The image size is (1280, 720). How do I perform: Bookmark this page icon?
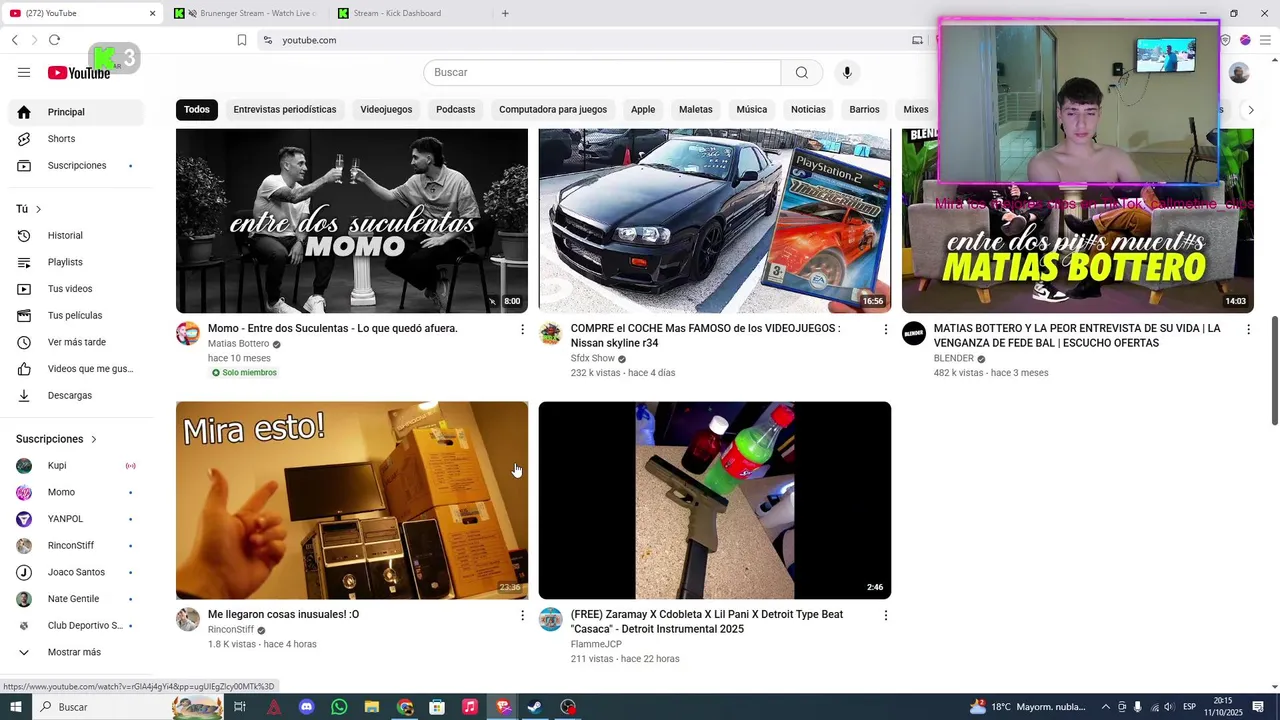(242, 40)
